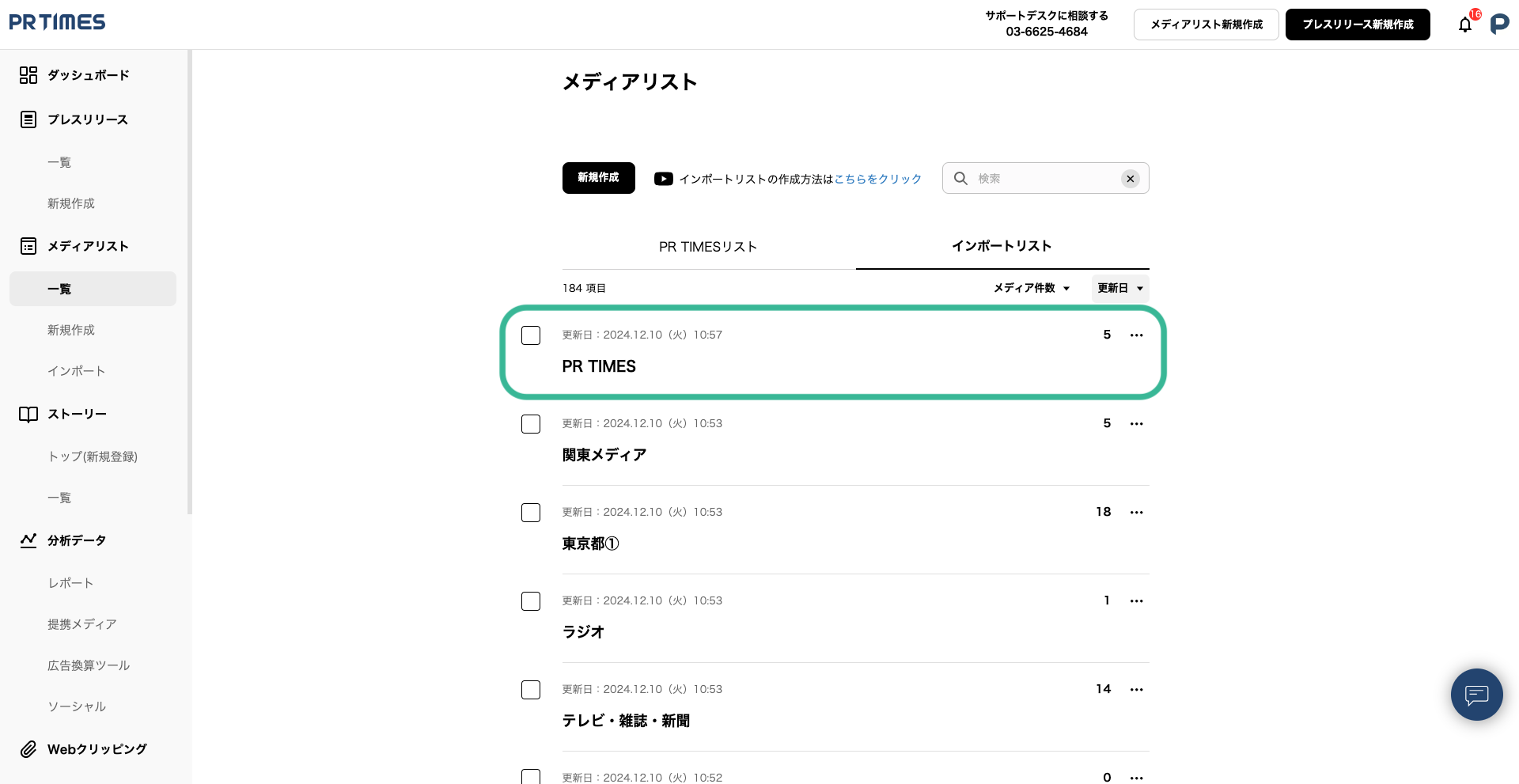Tick the テレビ・雑誌・新聞 checkbox
This screenshot has height=784, width=1519.
tap(531, 690)
